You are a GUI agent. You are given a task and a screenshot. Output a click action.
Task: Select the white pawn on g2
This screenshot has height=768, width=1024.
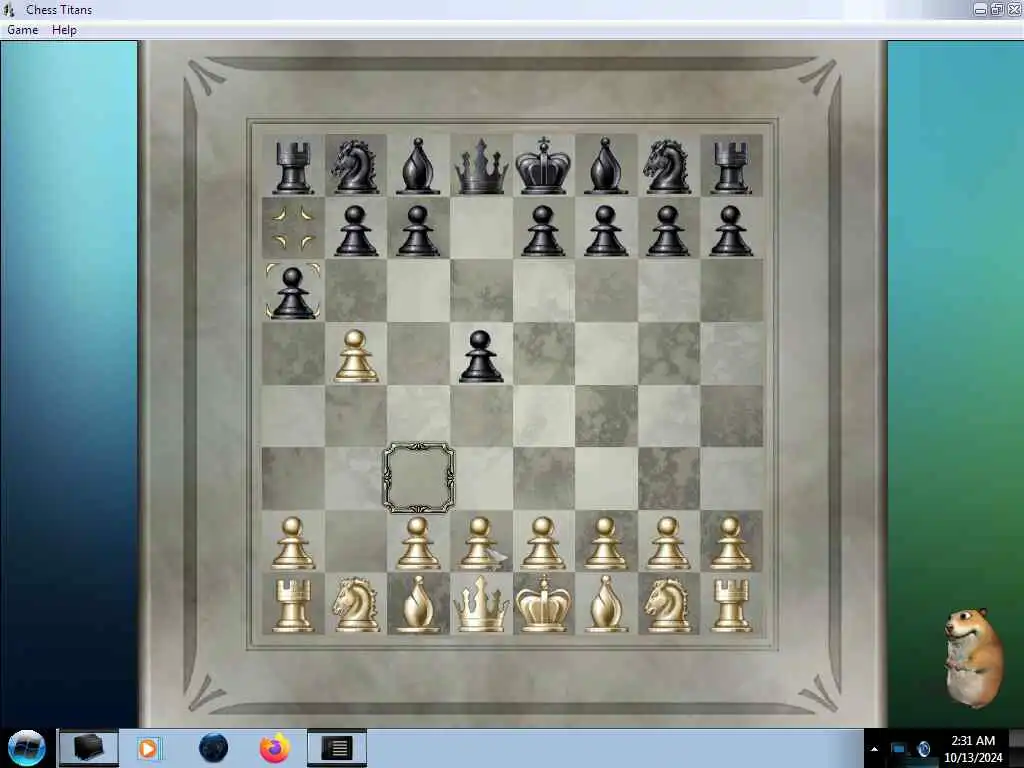(x=667, y=543)
